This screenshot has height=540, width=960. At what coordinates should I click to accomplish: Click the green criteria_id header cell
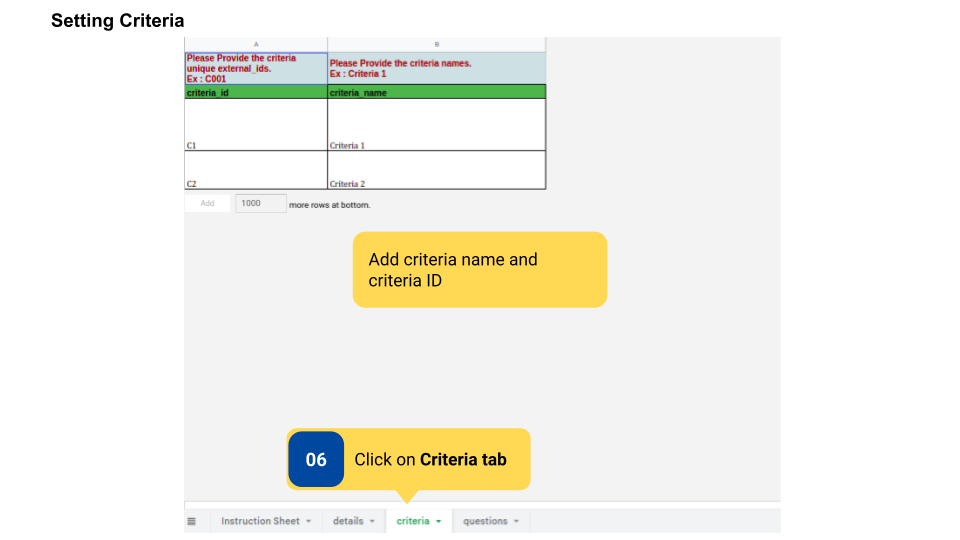click(x=256, y=92)
